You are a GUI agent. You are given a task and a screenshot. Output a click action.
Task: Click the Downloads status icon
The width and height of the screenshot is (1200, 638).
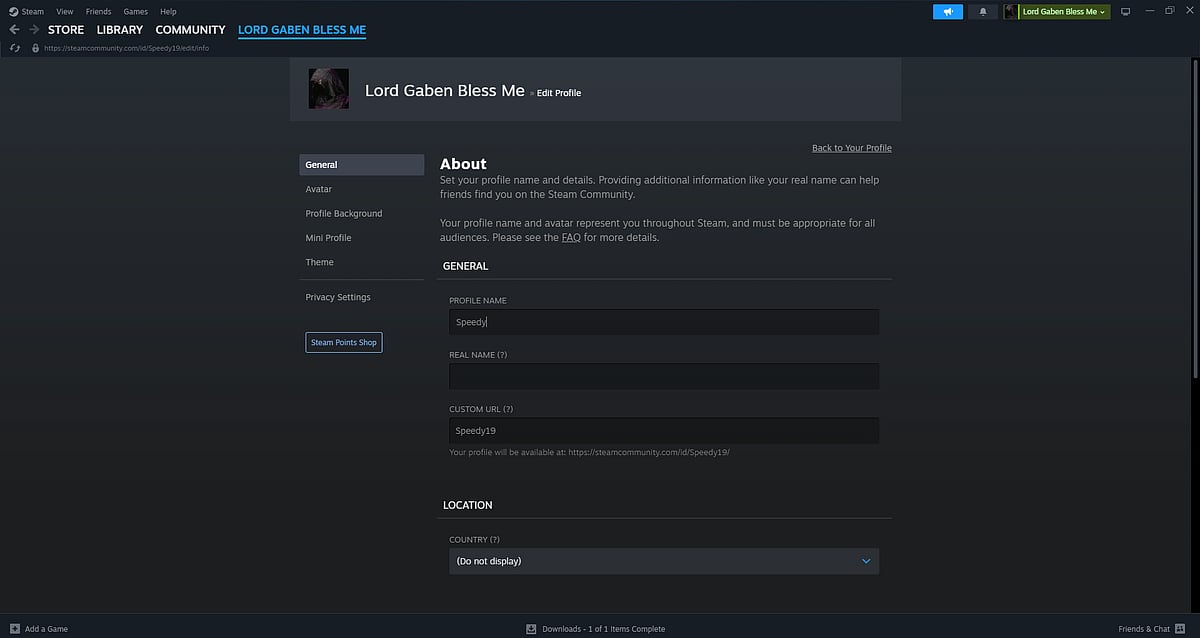(x=531, y=629)
